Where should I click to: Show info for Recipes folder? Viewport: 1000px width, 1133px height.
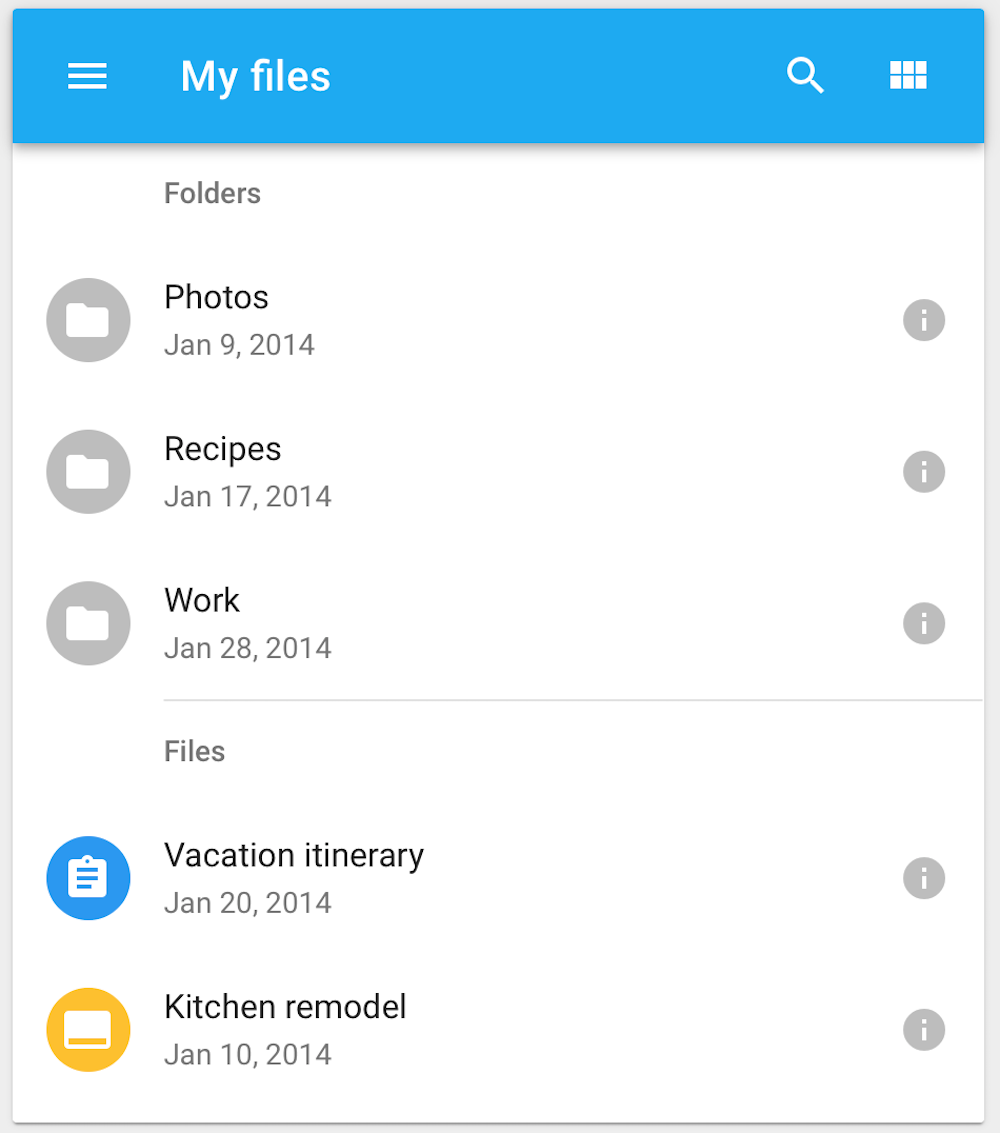point(923,472)
